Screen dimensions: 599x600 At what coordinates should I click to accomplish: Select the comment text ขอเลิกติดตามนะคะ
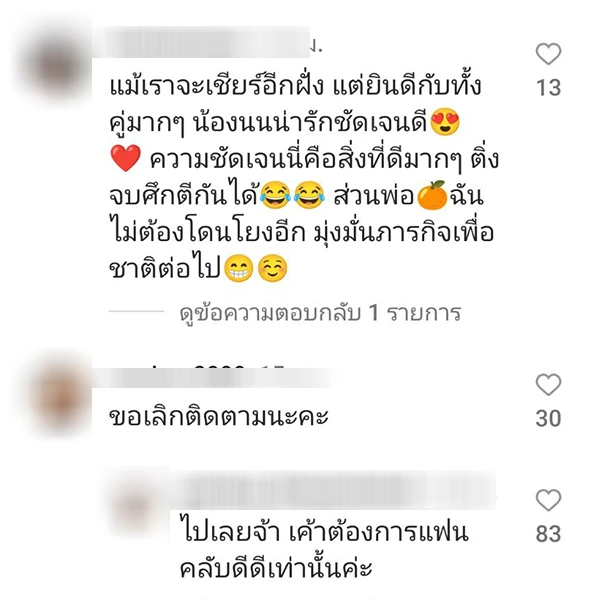[219, 416]
